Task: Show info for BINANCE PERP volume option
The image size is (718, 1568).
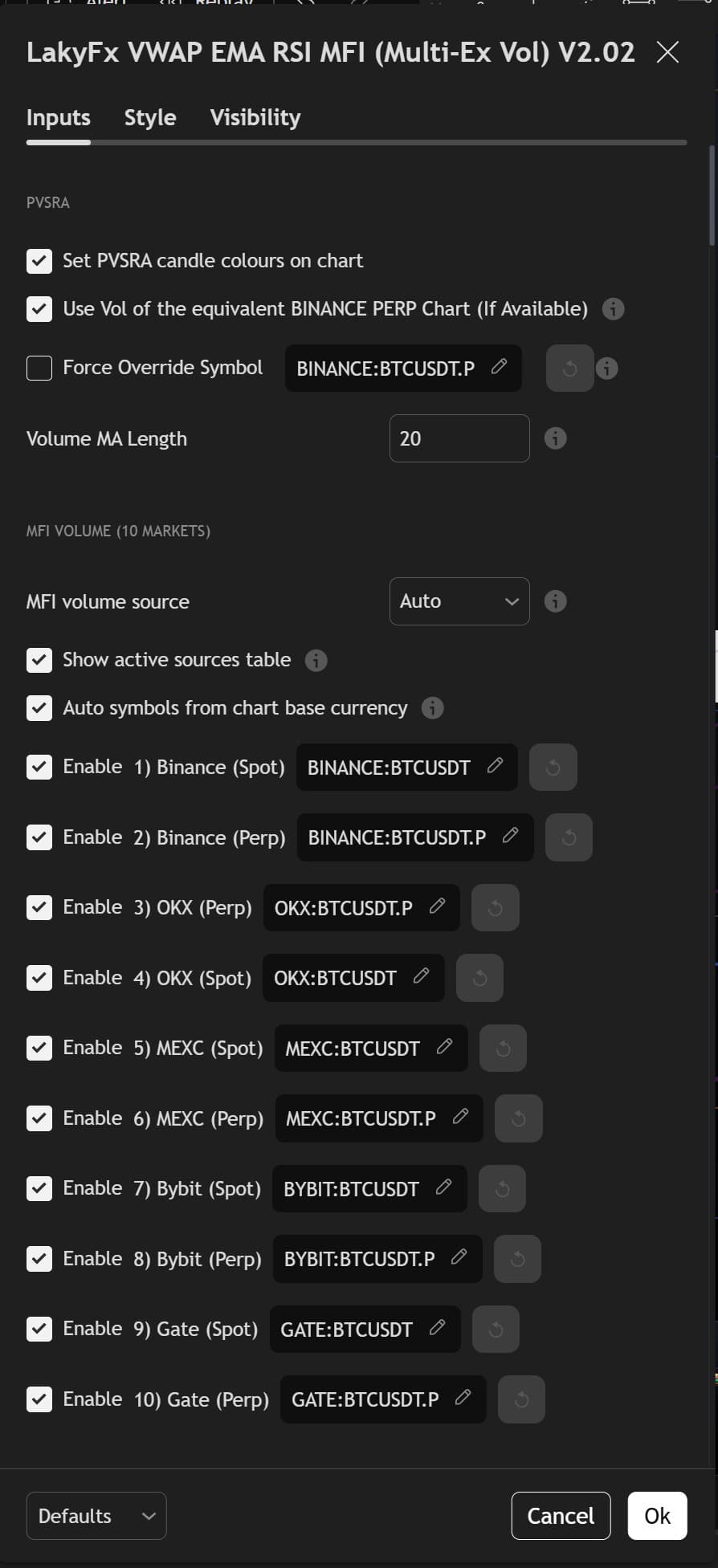Action: click(x=614, y=309)
